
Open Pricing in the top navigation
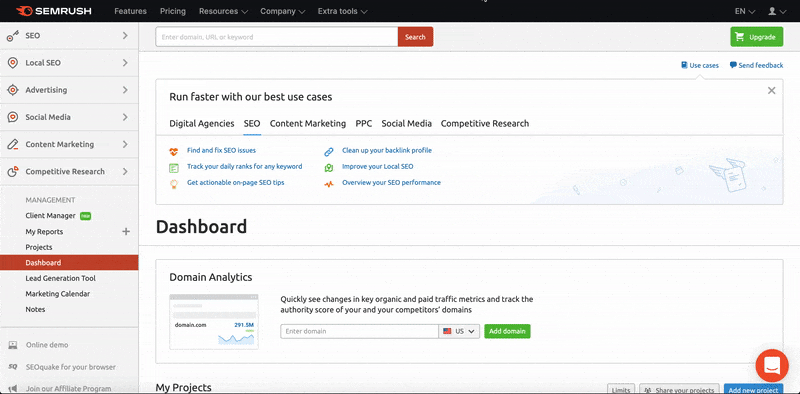point(172,11)
